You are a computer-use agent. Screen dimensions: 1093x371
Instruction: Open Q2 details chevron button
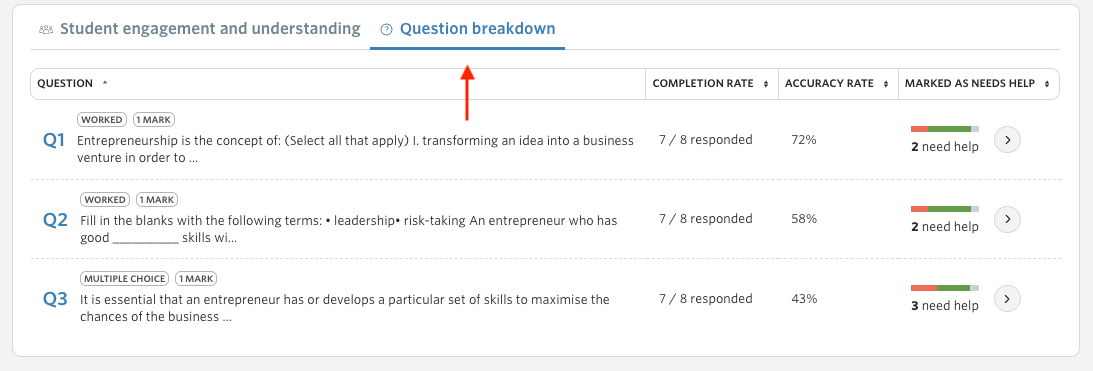pyautogui.click(x=1007, y=220)
